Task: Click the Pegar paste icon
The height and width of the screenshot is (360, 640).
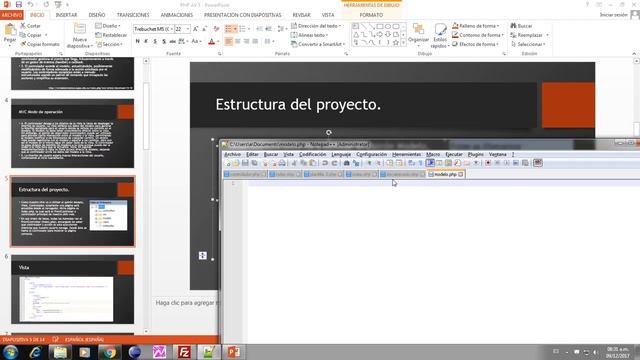Action: click(10, 30)
